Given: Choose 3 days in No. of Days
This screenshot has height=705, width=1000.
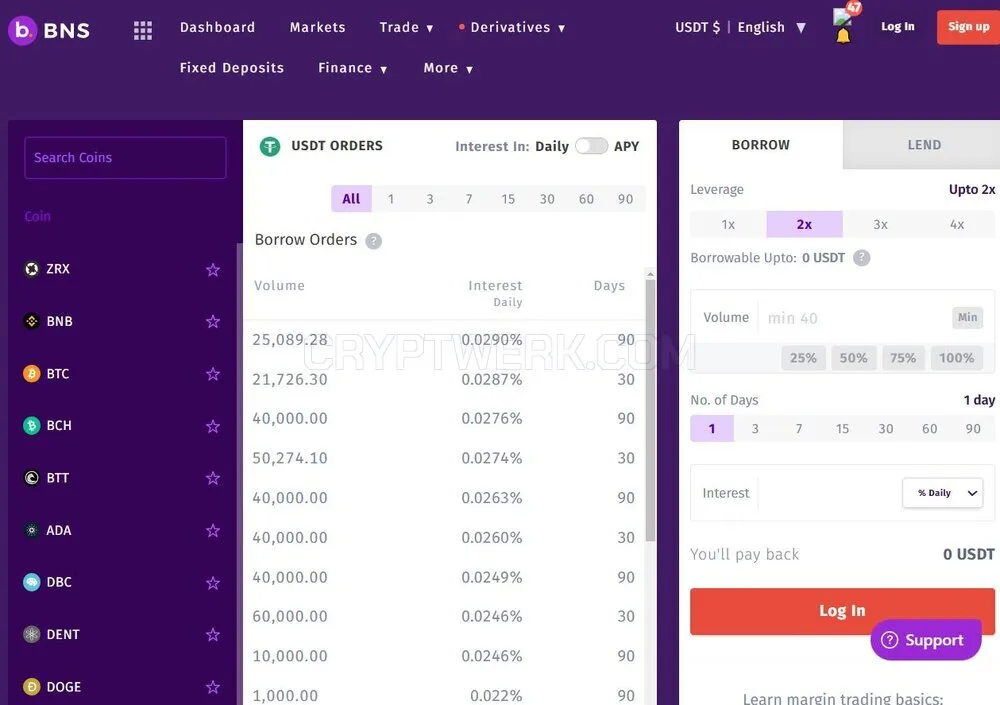Looking at the screenshot, I should tap(755, 429).
